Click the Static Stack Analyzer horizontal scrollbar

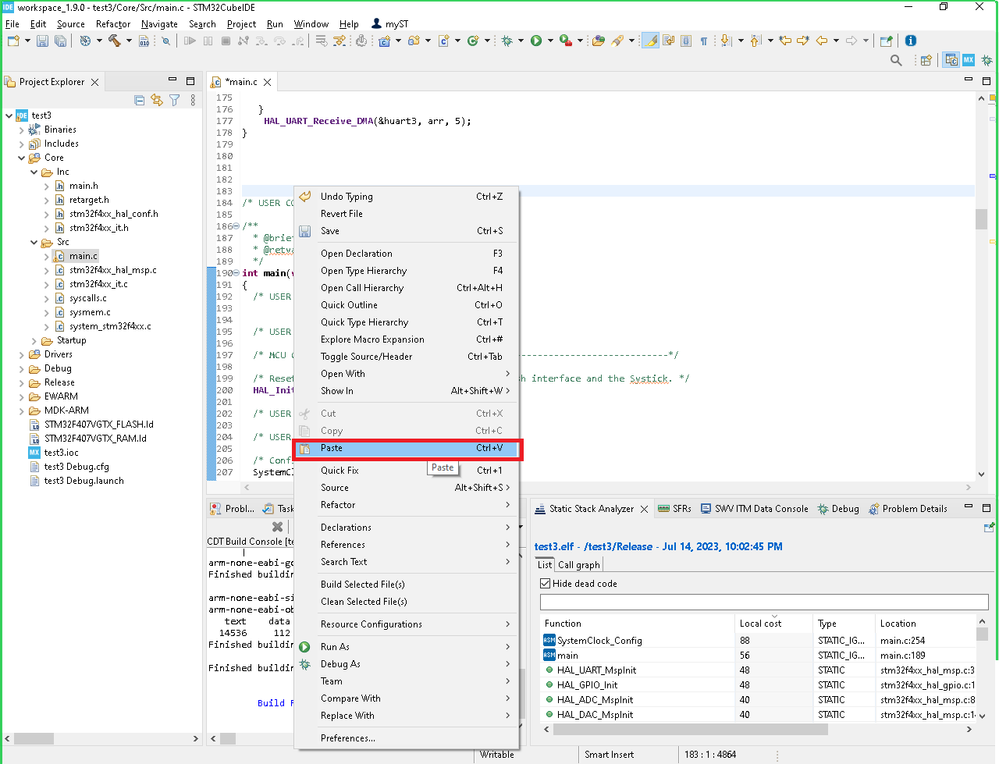point(691,730)
